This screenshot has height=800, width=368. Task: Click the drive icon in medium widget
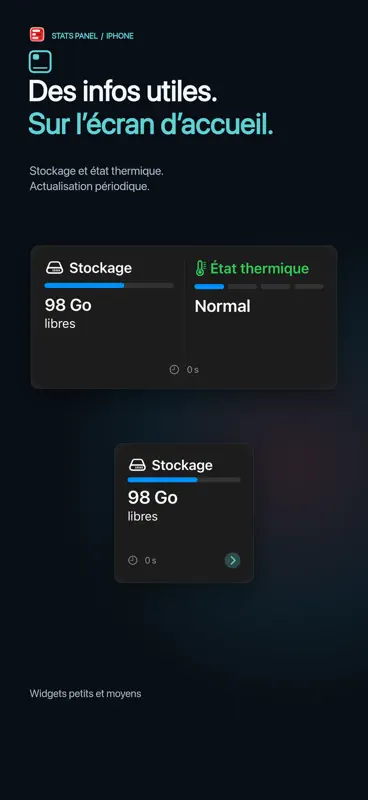[55, 267]
